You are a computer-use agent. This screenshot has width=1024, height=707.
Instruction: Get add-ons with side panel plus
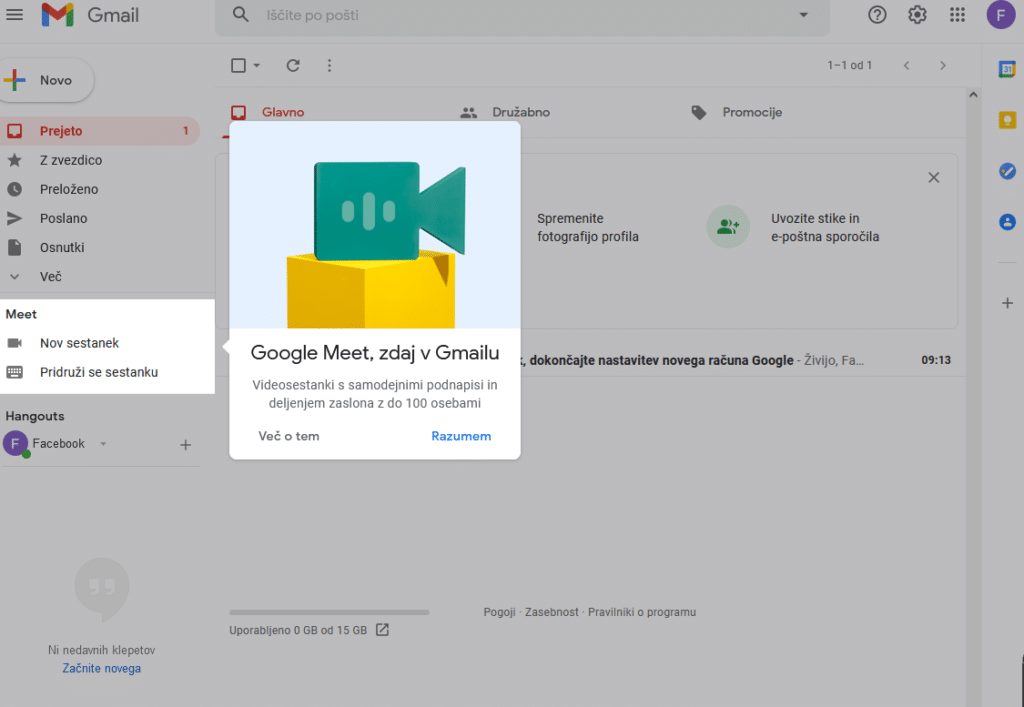[1007, 303]
